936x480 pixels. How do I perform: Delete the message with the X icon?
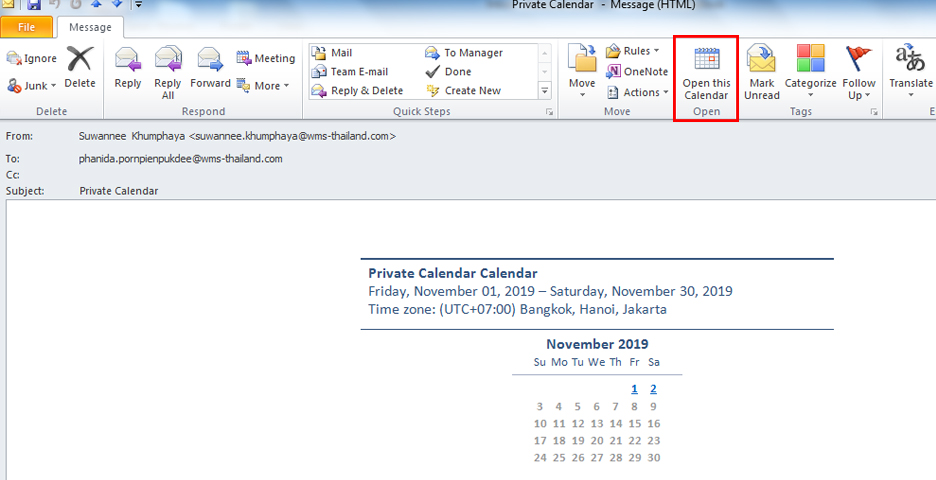coord(79,67)
